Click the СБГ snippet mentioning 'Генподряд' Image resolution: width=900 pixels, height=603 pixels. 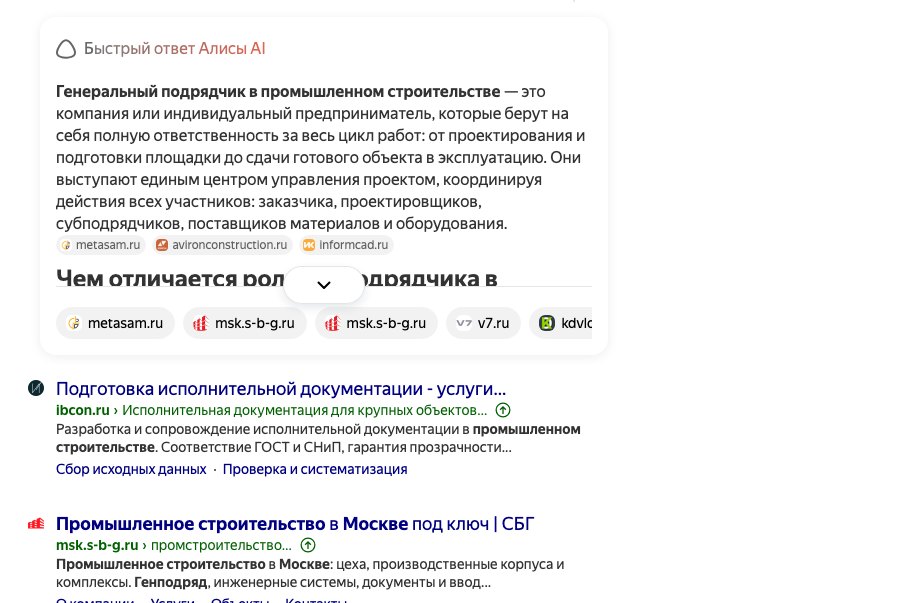310,573
